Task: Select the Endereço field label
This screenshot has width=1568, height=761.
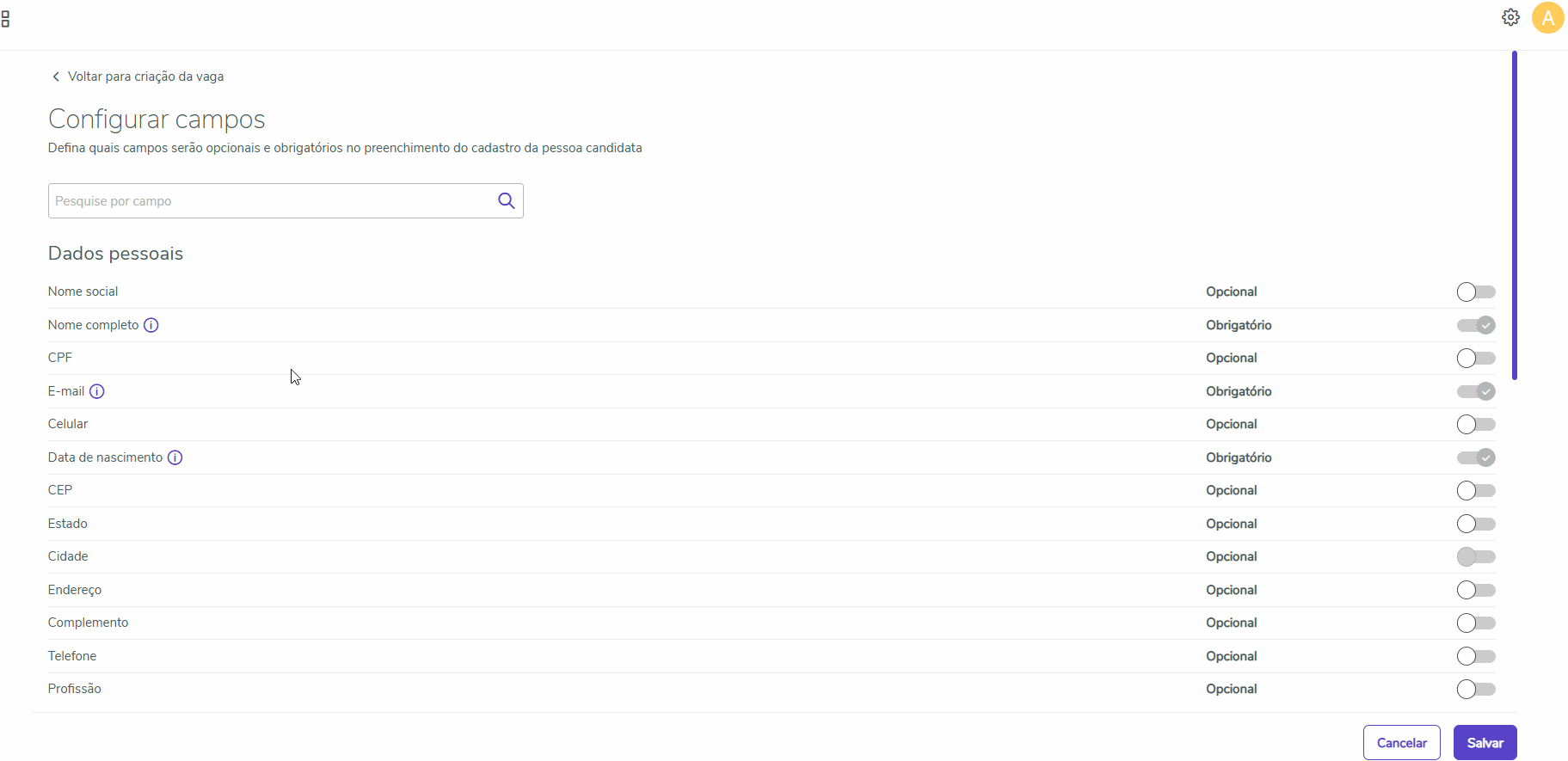Action: 75,590
